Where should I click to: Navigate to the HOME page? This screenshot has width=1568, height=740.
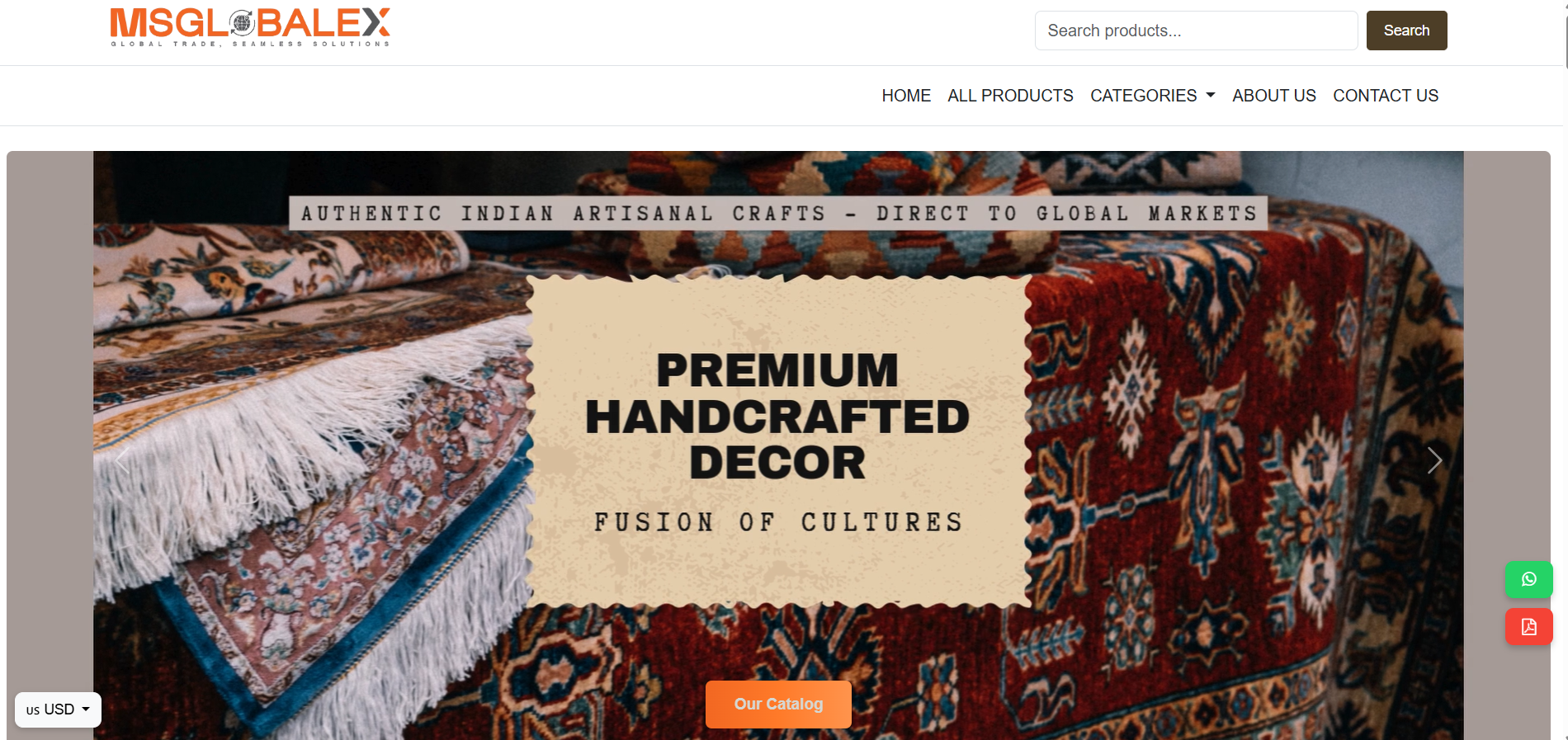(906, 96)
